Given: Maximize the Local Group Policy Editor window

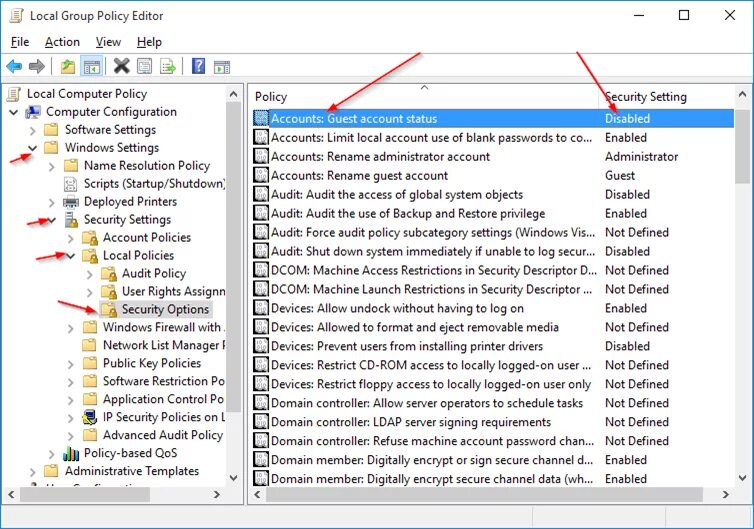Looking at the screenshot, I should click(x=684, y=15).
